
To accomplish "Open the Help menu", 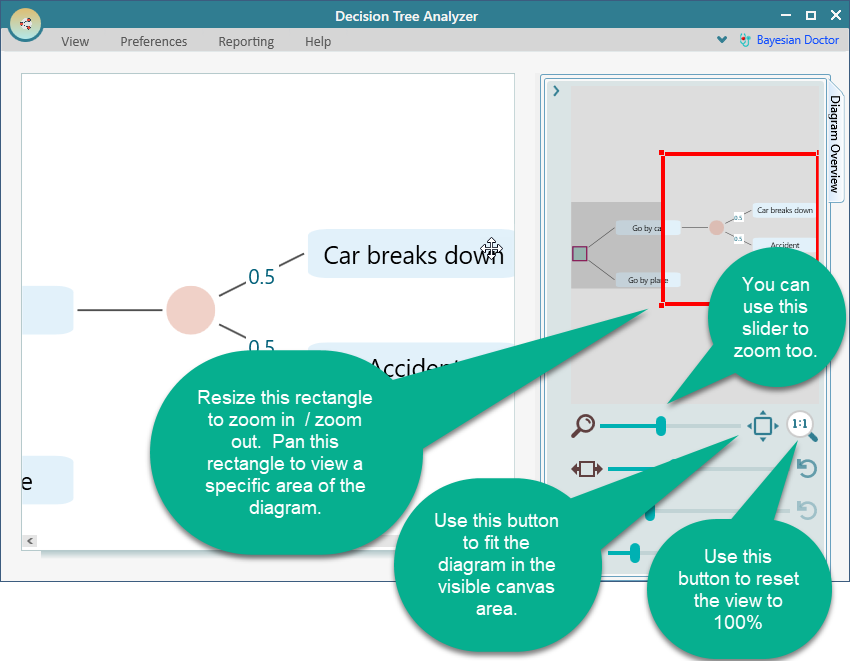I will pos(318,42).
